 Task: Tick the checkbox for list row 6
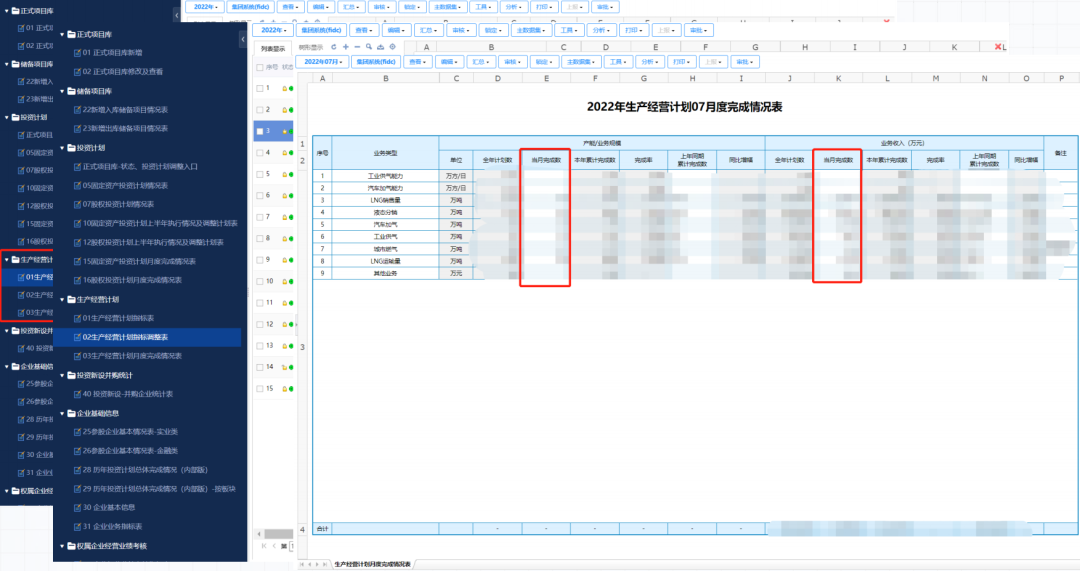coord(260,196)
